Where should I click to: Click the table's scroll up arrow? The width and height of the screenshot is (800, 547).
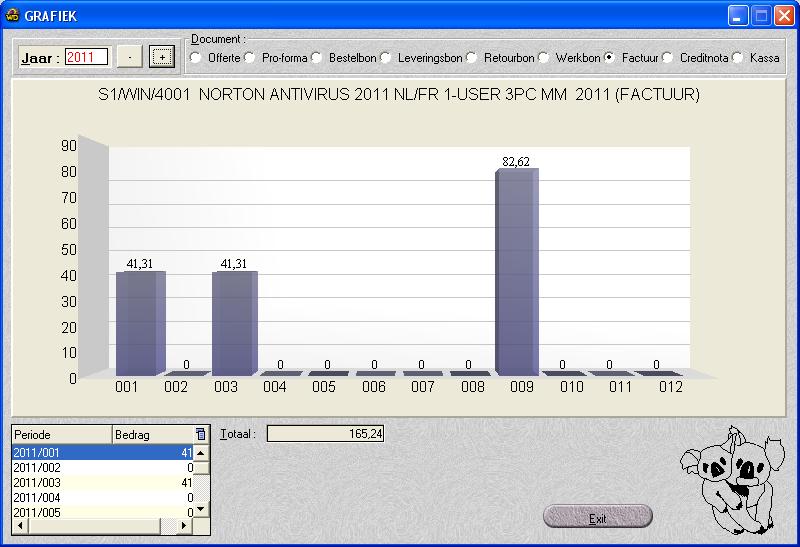(201, 453)
